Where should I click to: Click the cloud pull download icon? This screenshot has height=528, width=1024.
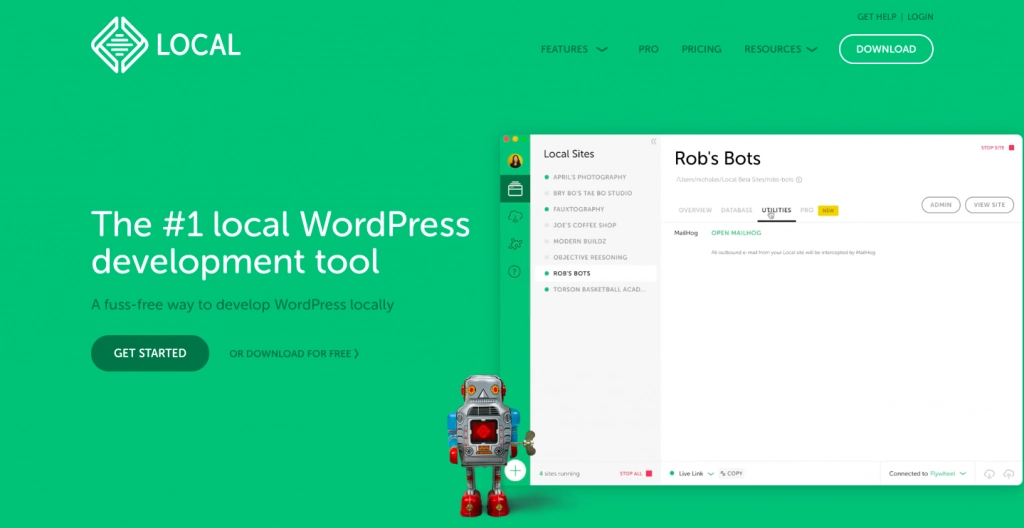[x=989, y=474]
